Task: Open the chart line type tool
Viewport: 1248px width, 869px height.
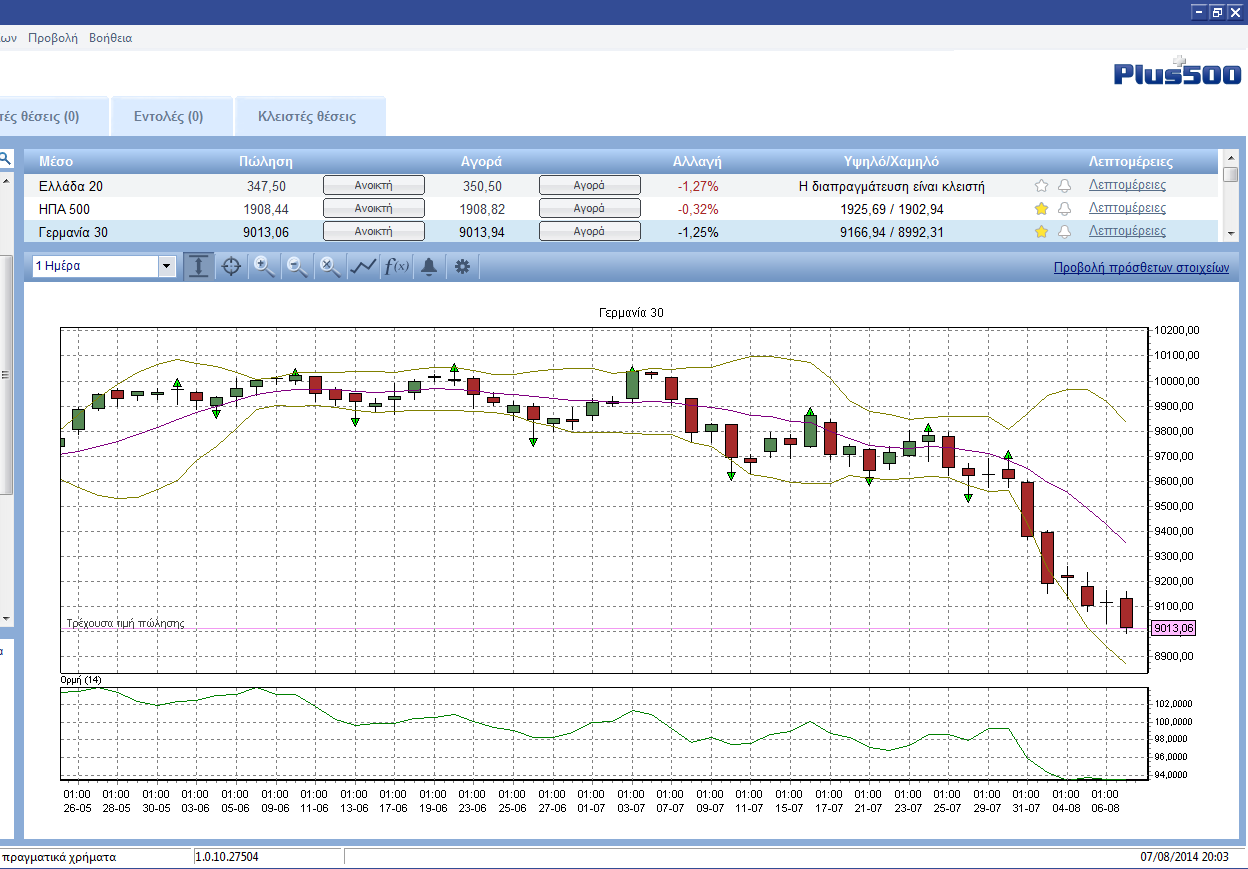Action: click(363, 267)
